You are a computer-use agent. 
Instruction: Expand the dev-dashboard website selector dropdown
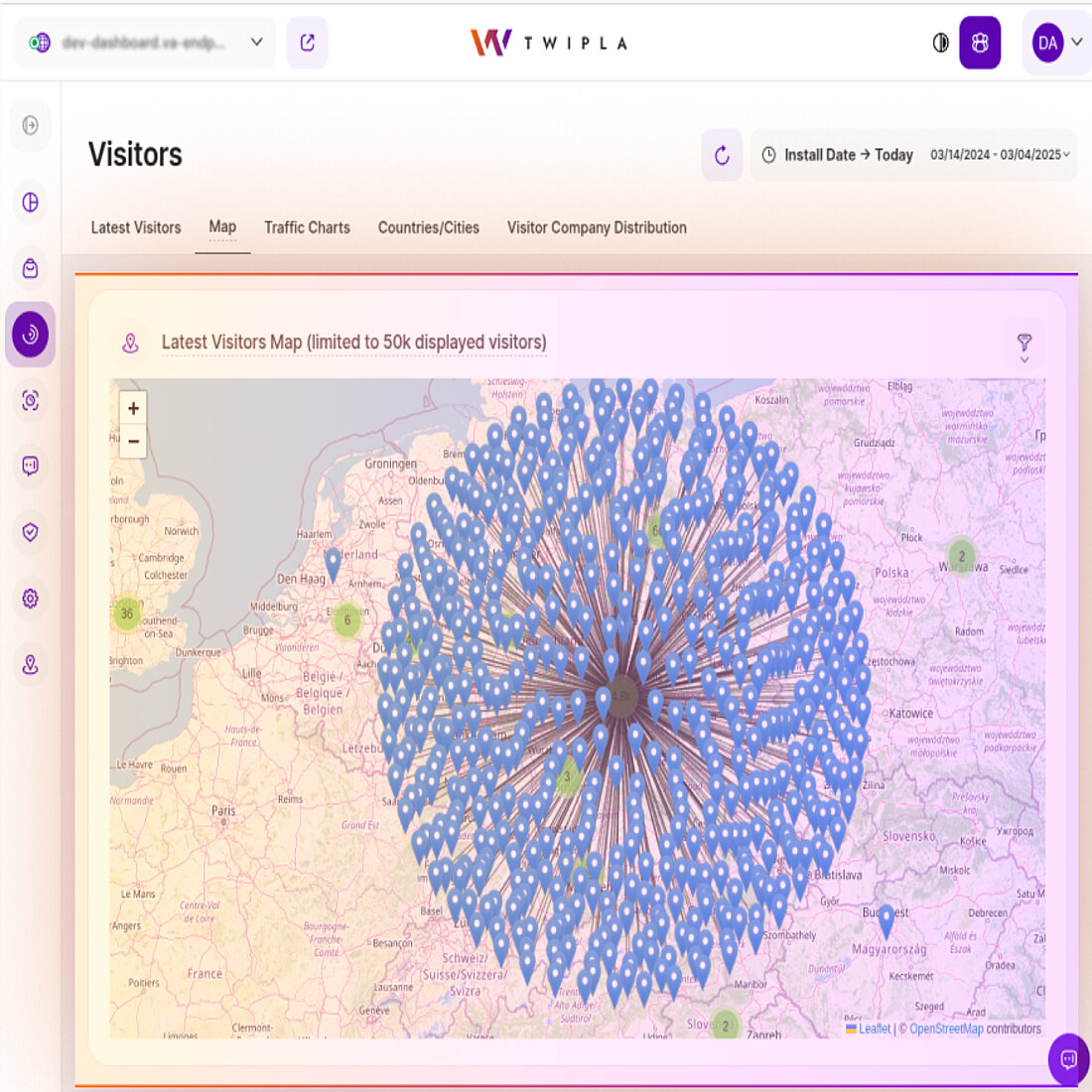[256, 43]
